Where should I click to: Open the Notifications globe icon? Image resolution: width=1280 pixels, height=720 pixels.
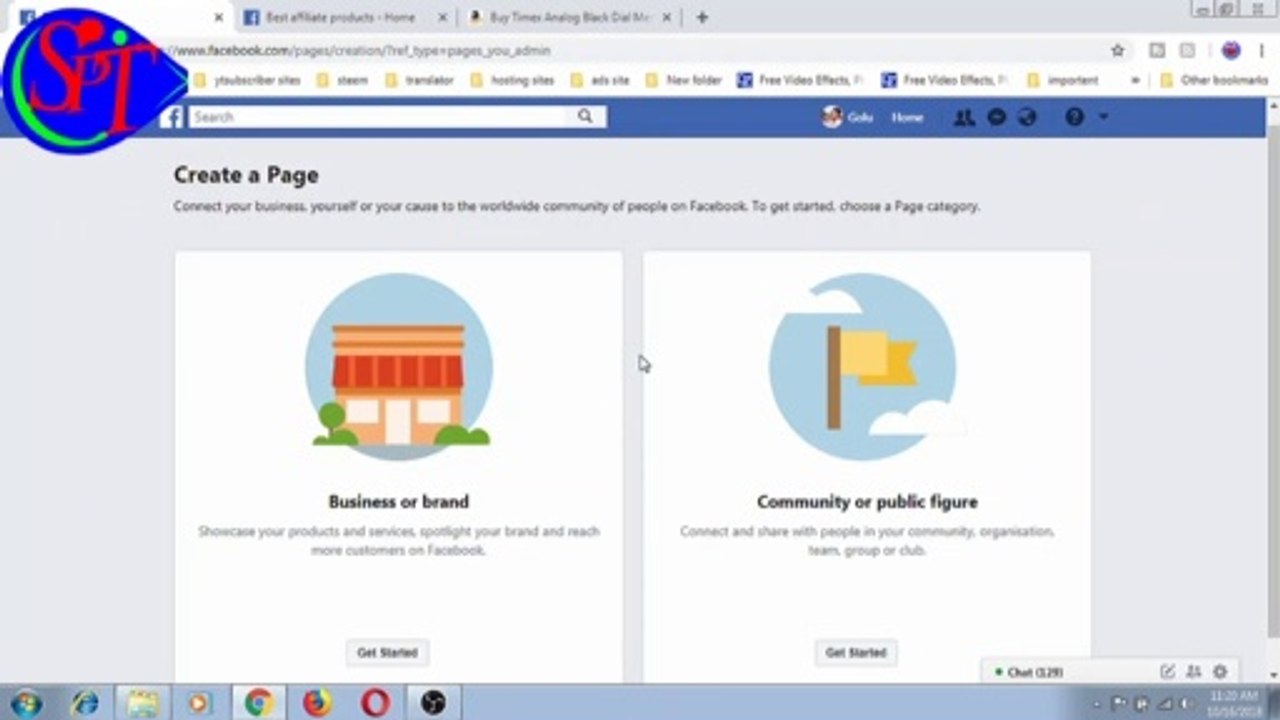[1027, 117]
